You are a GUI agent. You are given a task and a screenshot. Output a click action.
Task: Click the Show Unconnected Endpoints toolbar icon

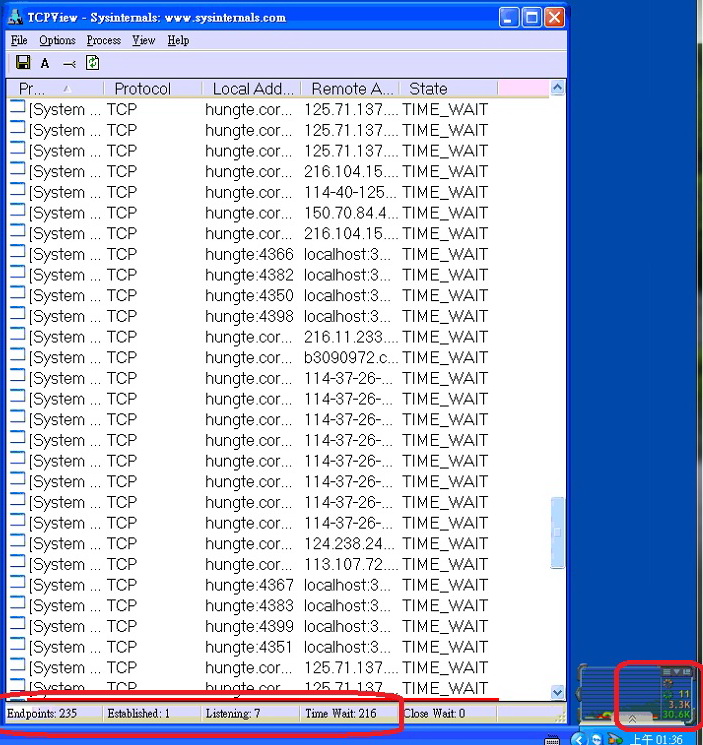(x=69, y=64)
